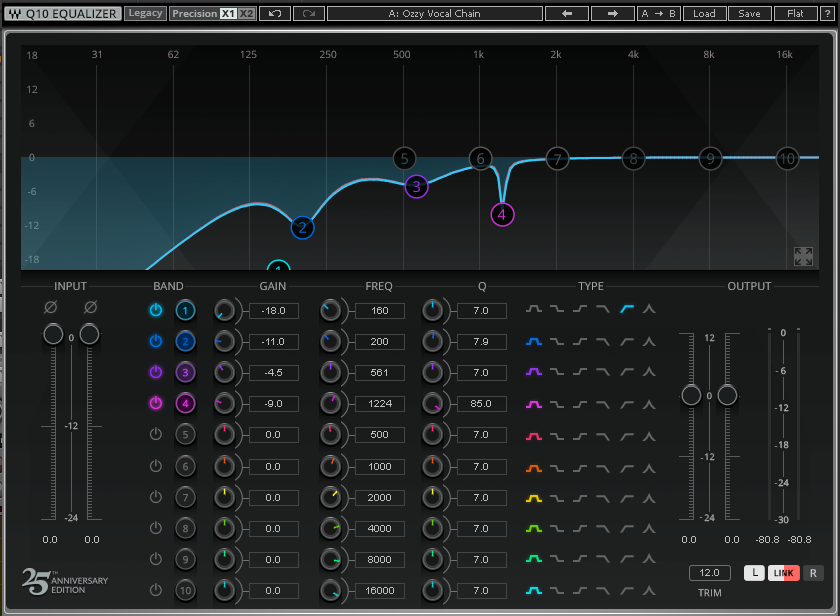This screenshot has width=840, height=616.
Task: Click the Waves Q10 Equalizer logo
Action: click(x=63, y=13)
